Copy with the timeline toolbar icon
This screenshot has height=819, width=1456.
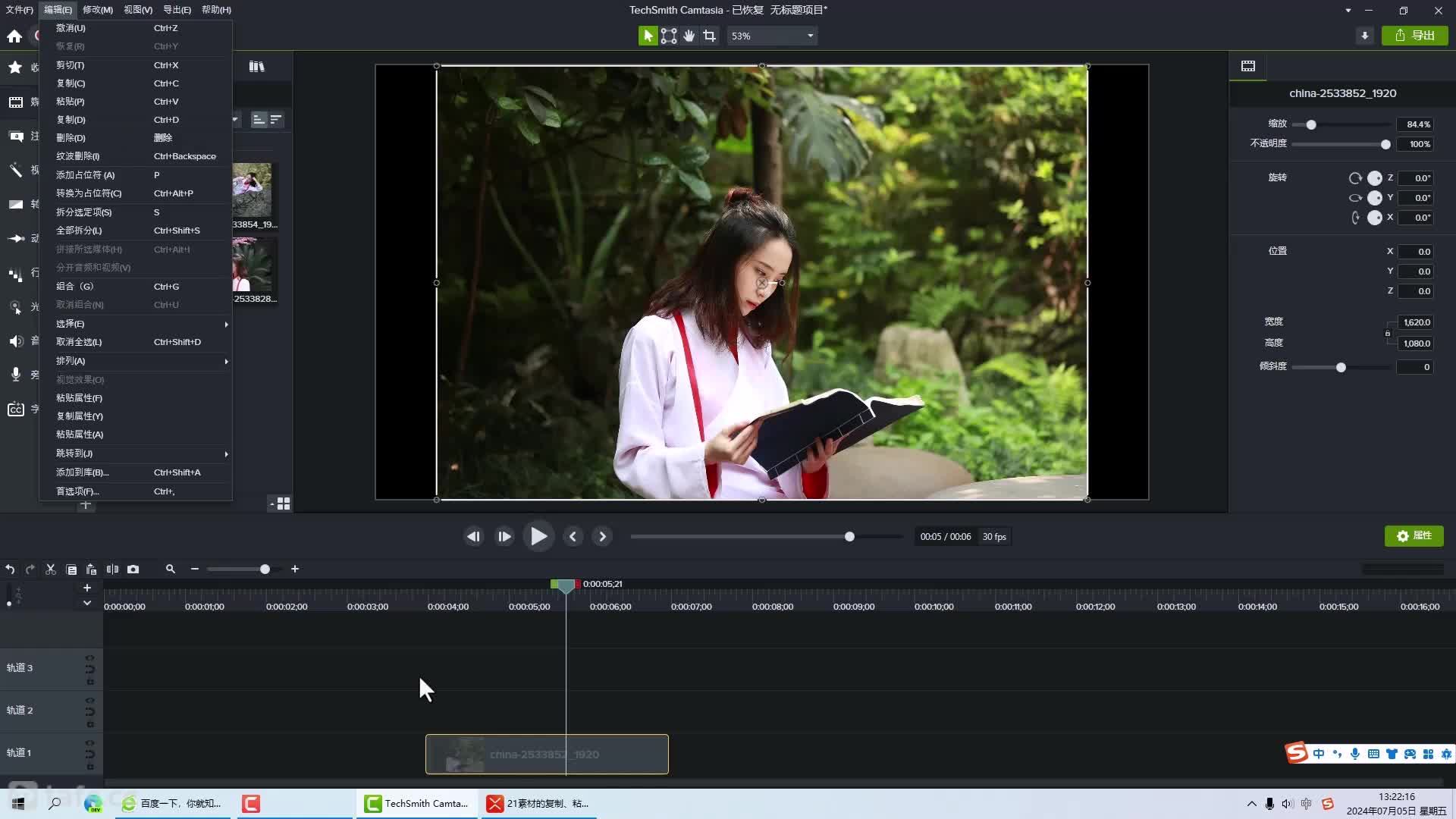pos(71,569)
